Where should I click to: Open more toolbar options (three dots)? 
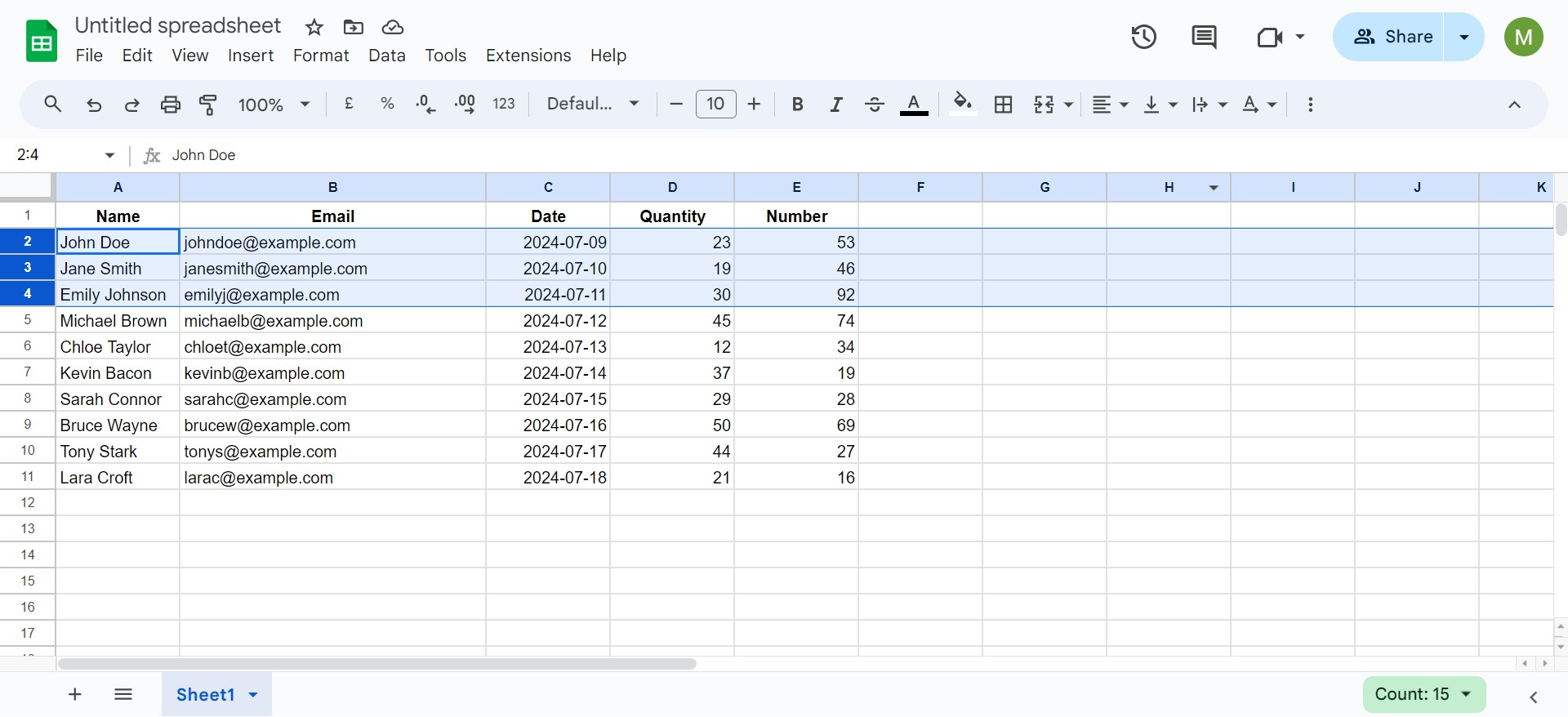point(1311,105)
